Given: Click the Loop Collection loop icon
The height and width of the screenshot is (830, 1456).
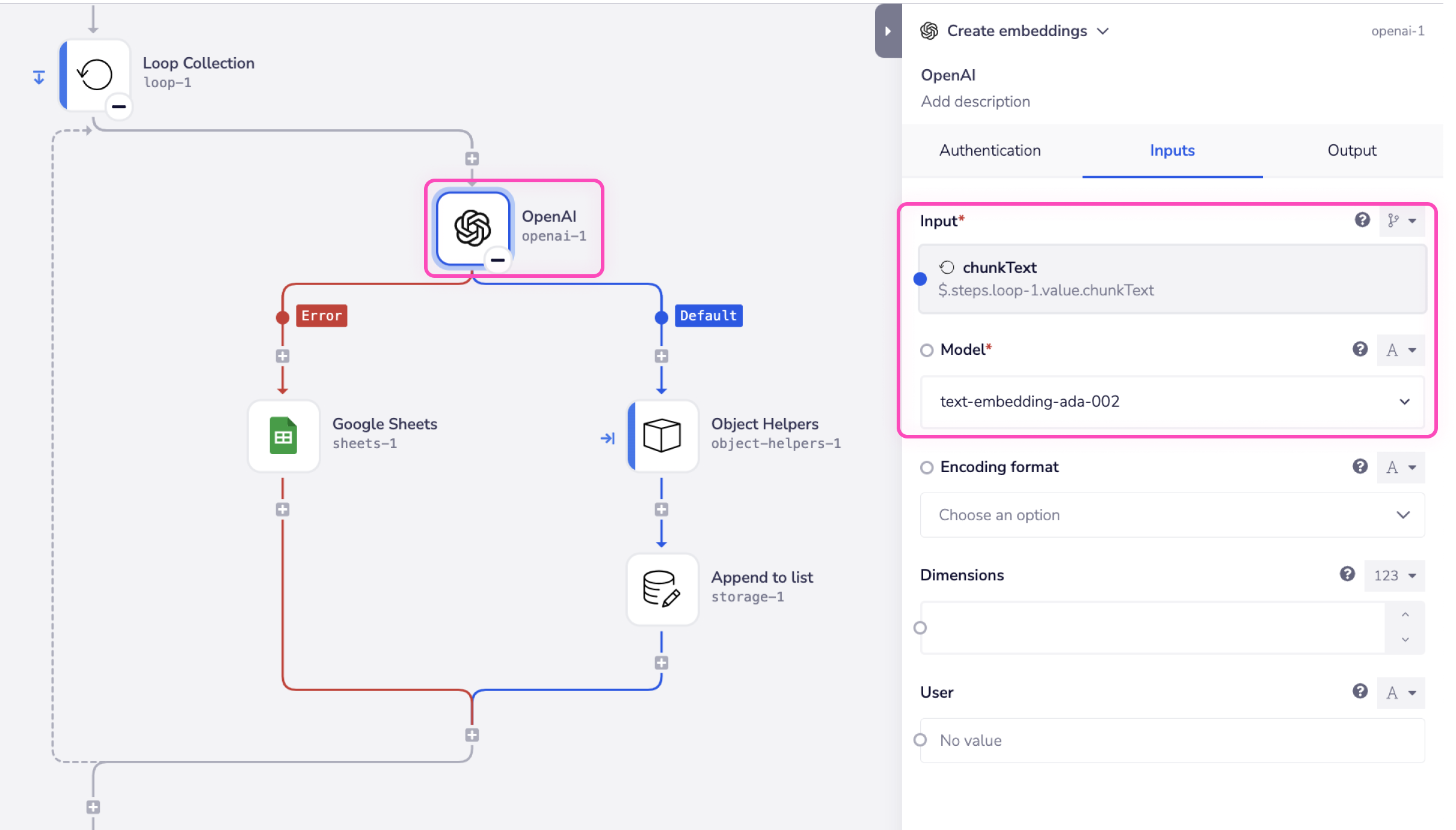Looking at the screenshot, I should (95, 73).
